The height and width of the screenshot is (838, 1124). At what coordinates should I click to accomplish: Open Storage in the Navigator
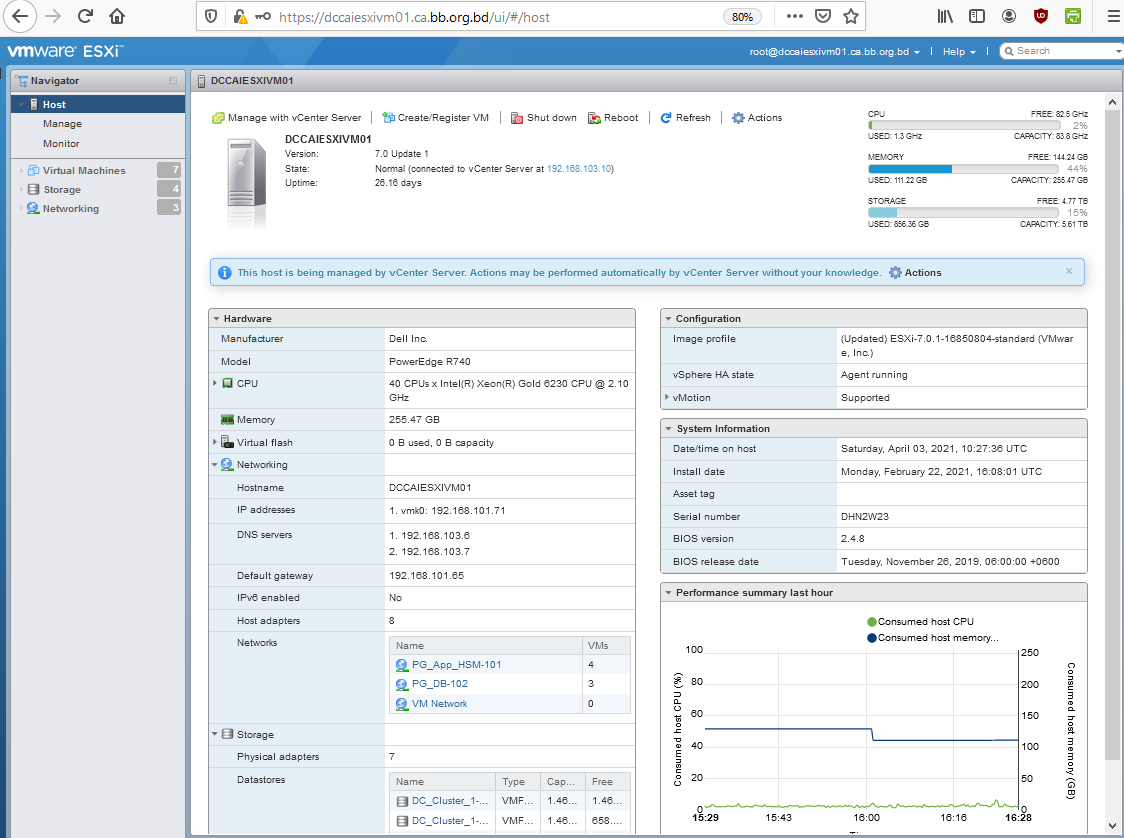62,189
